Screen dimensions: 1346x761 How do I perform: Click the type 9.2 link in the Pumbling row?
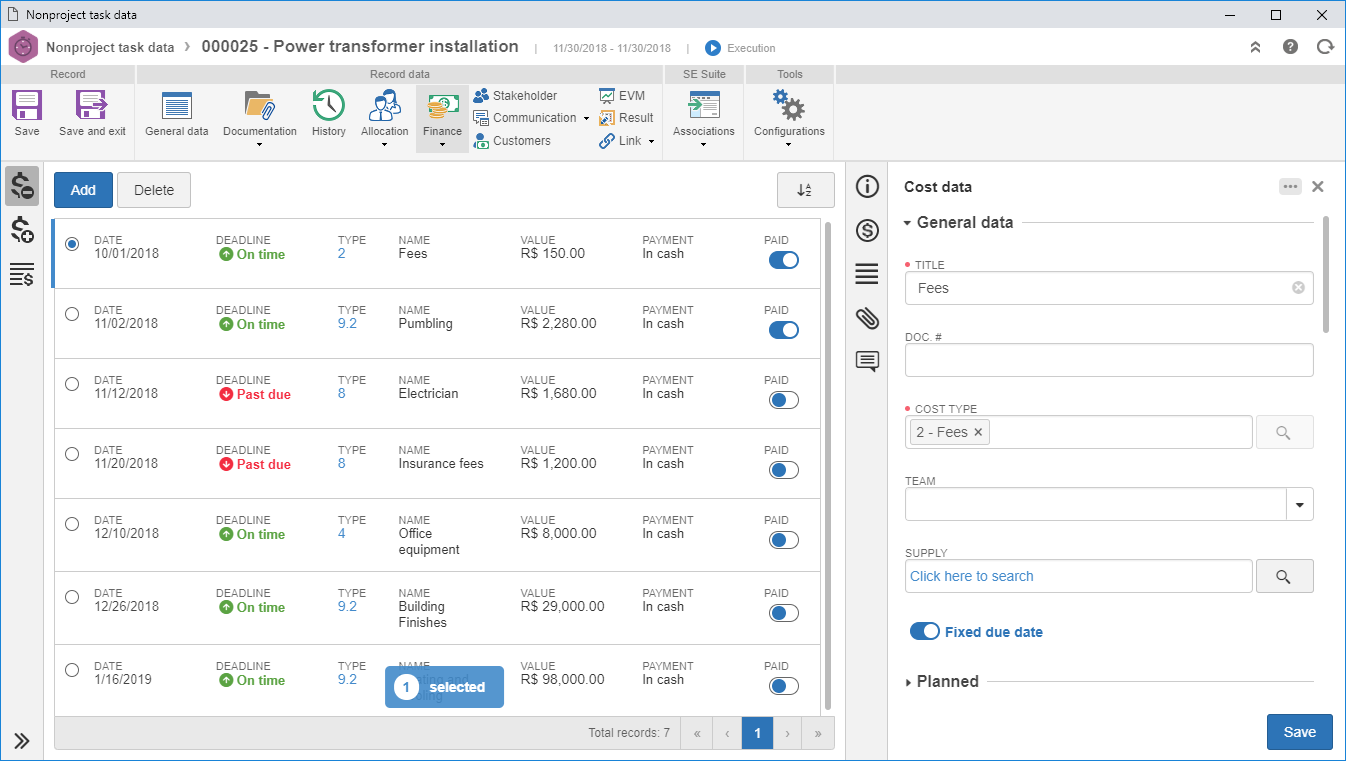[347, 324]
